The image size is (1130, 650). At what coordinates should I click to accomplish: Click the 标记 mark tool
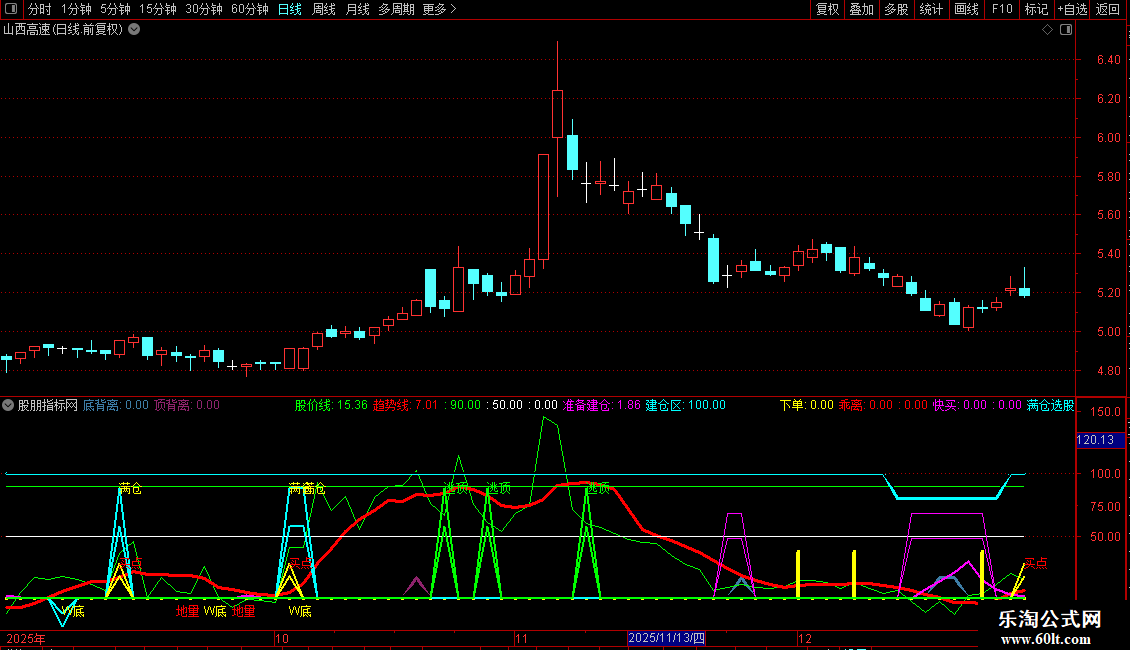[1036, 9]
